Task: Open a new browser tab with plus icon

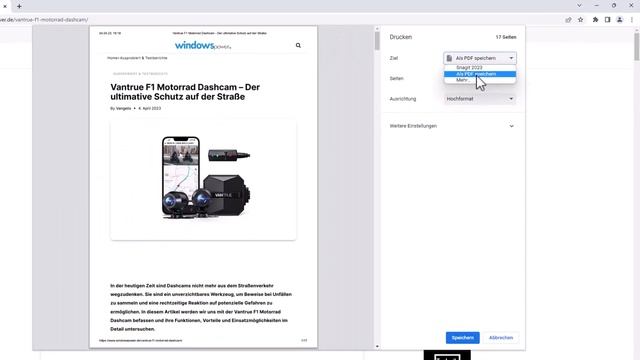Action: pyautogui.click(x=19, y=6)
